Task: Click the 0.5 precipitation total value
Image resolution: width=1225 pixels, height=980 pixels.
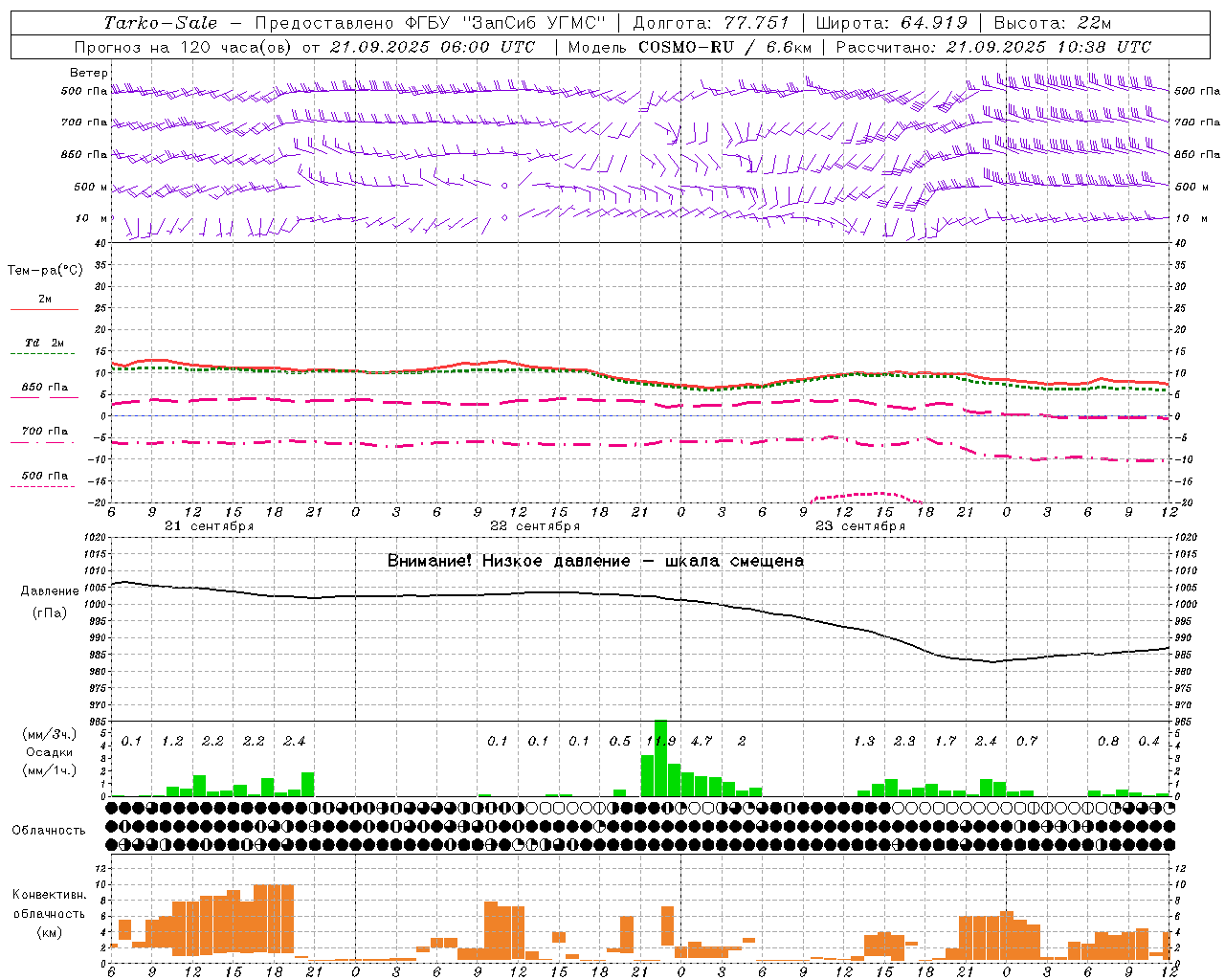Action: point(620,742)
